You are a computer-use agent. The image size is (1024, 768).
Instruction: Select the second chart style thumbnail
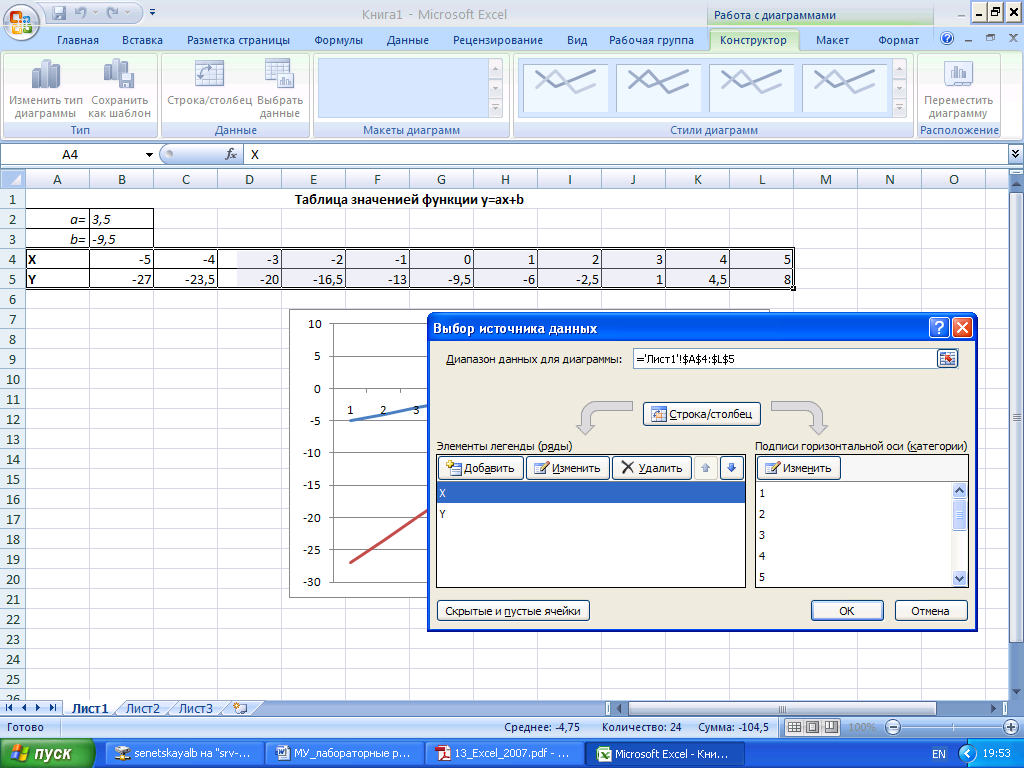[658, 88]
